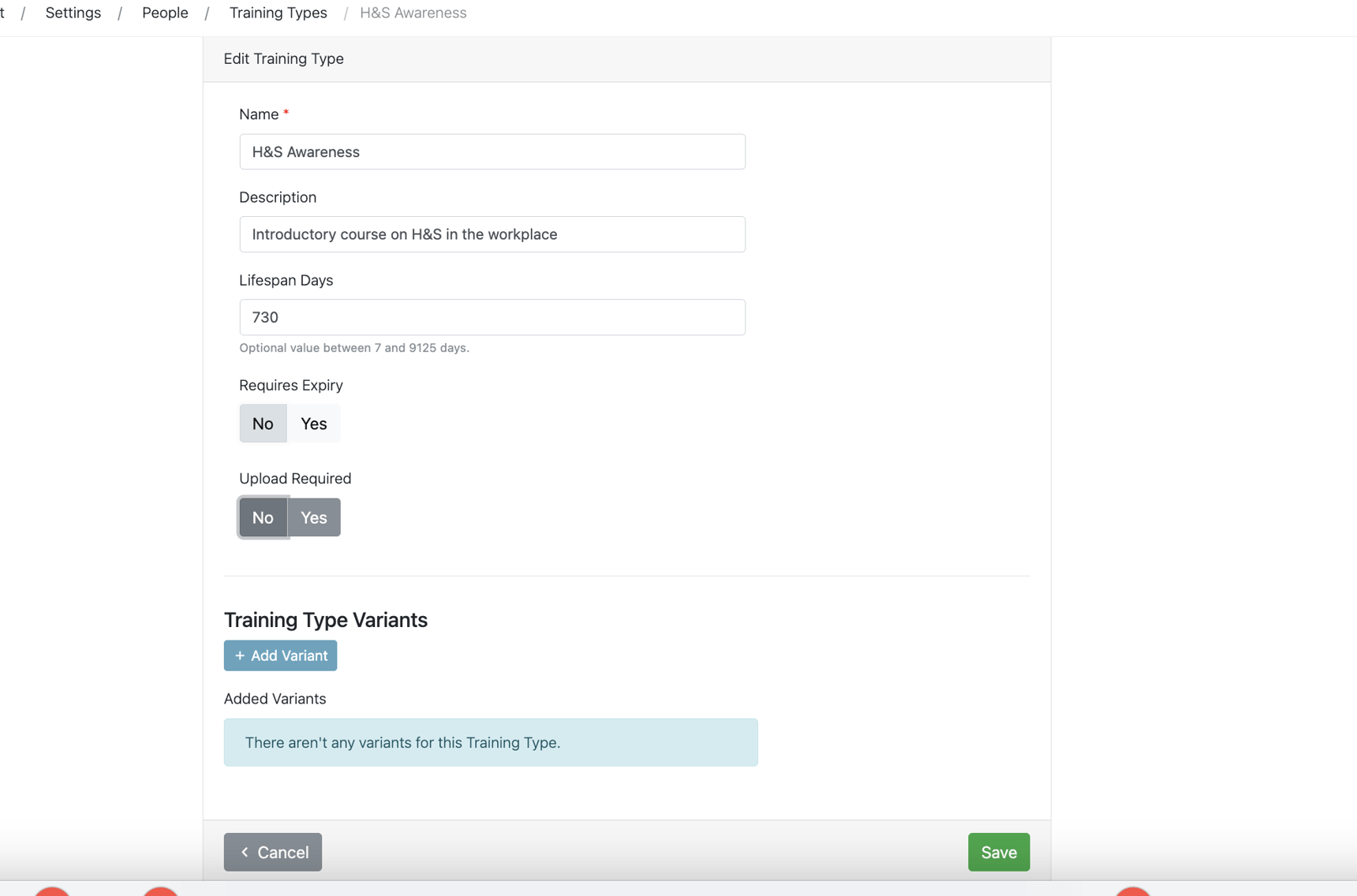
Task: Click the Training Type Variants heading
Action: click(x=325, y=620)
